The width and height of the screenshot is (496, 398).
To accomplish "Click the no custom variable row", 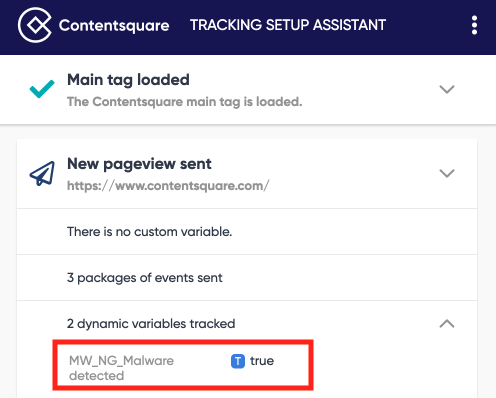I will click(x=247, y=232).
